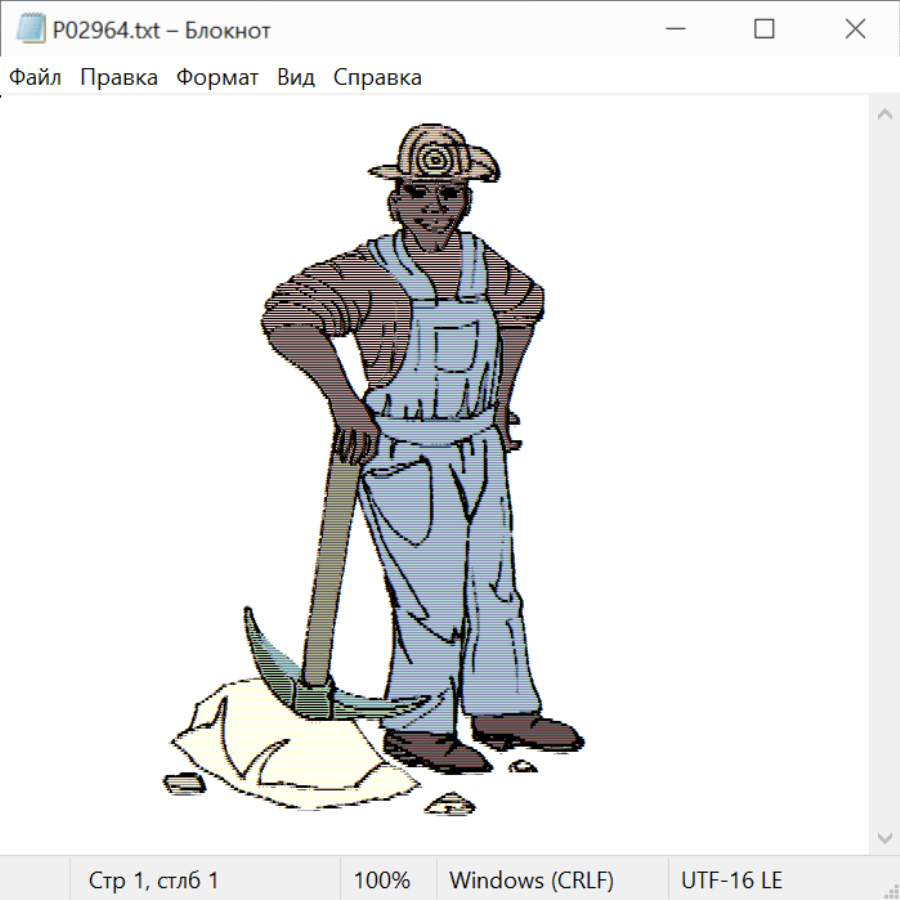
Task: Select the Windows (CRLF) status field
Action: (531, 881)
